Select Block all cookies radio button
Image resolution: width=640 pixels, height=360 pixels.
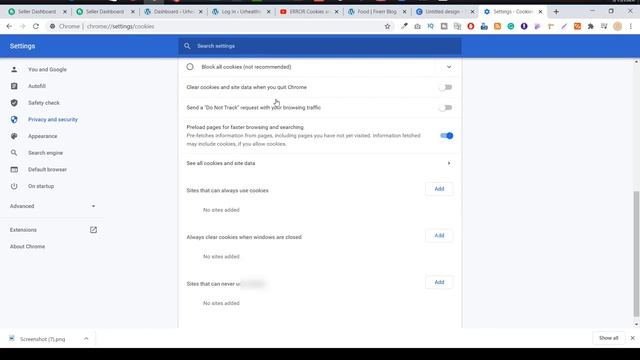click(190, 67)
